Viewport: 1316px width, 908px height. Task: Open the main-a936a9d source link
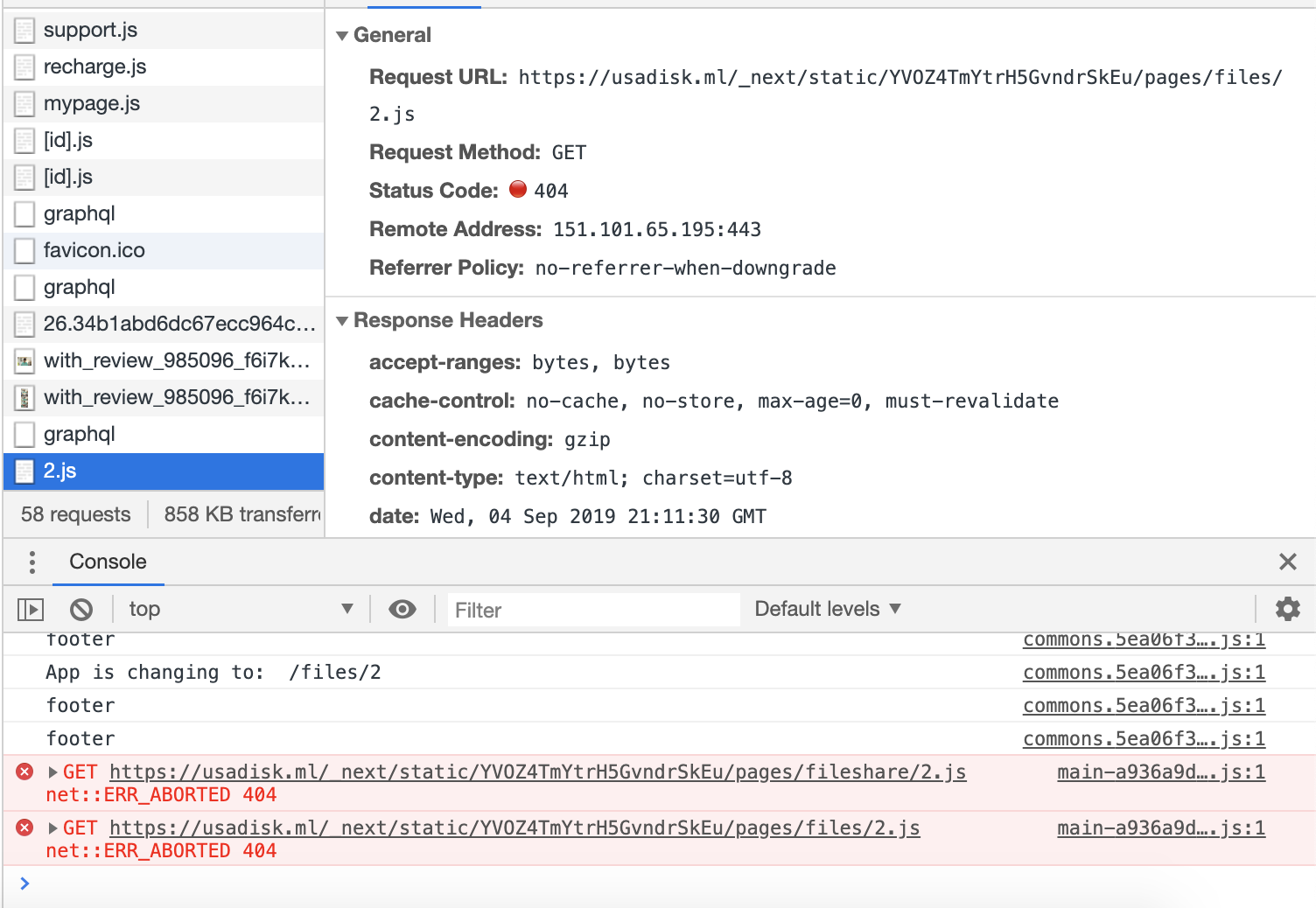tap(1160, 772)
